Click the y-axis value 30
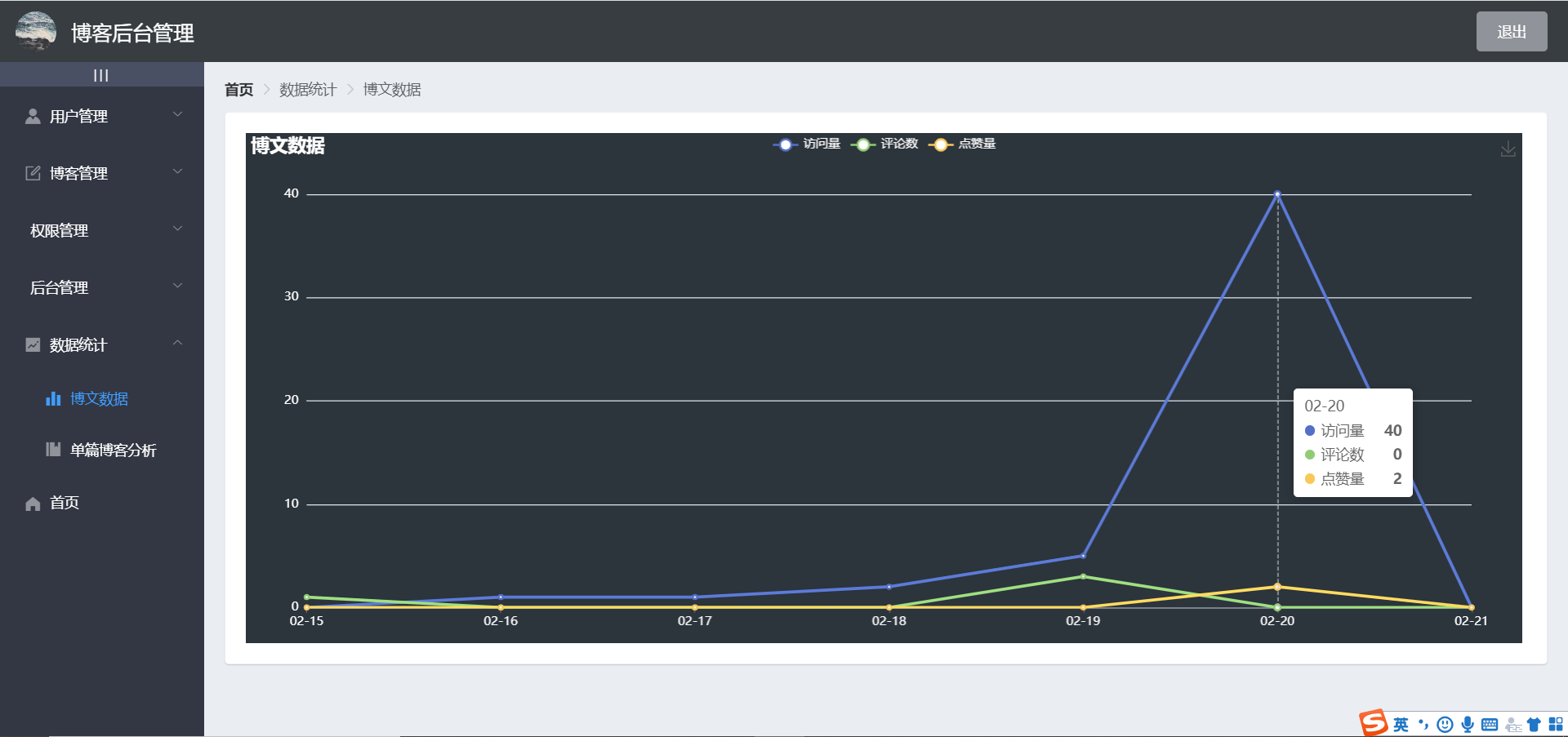Image resolution: width=1568 pixels, height=737 pixels. tap(292, 296)
